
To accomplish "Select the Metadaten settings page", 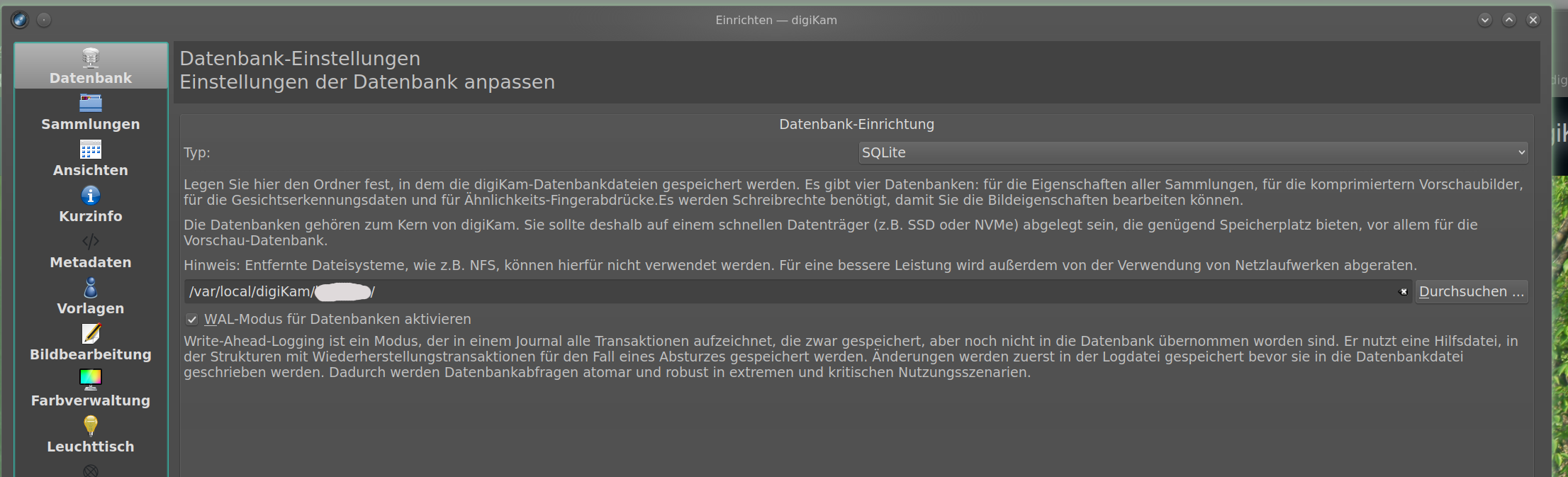I will [91, 250].
